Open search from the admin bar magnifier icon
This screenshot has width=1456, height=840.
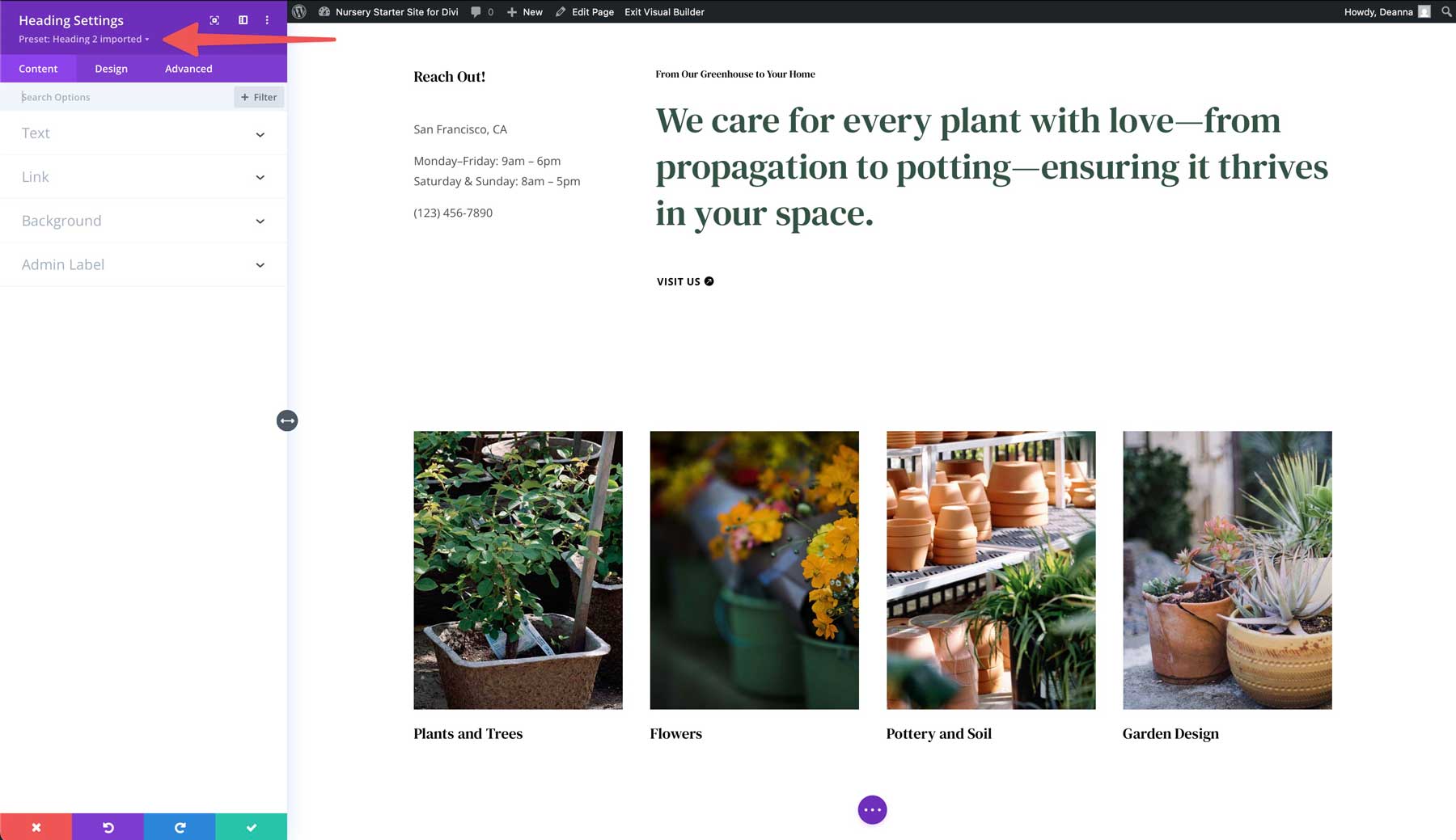[x=1447, y=11]
